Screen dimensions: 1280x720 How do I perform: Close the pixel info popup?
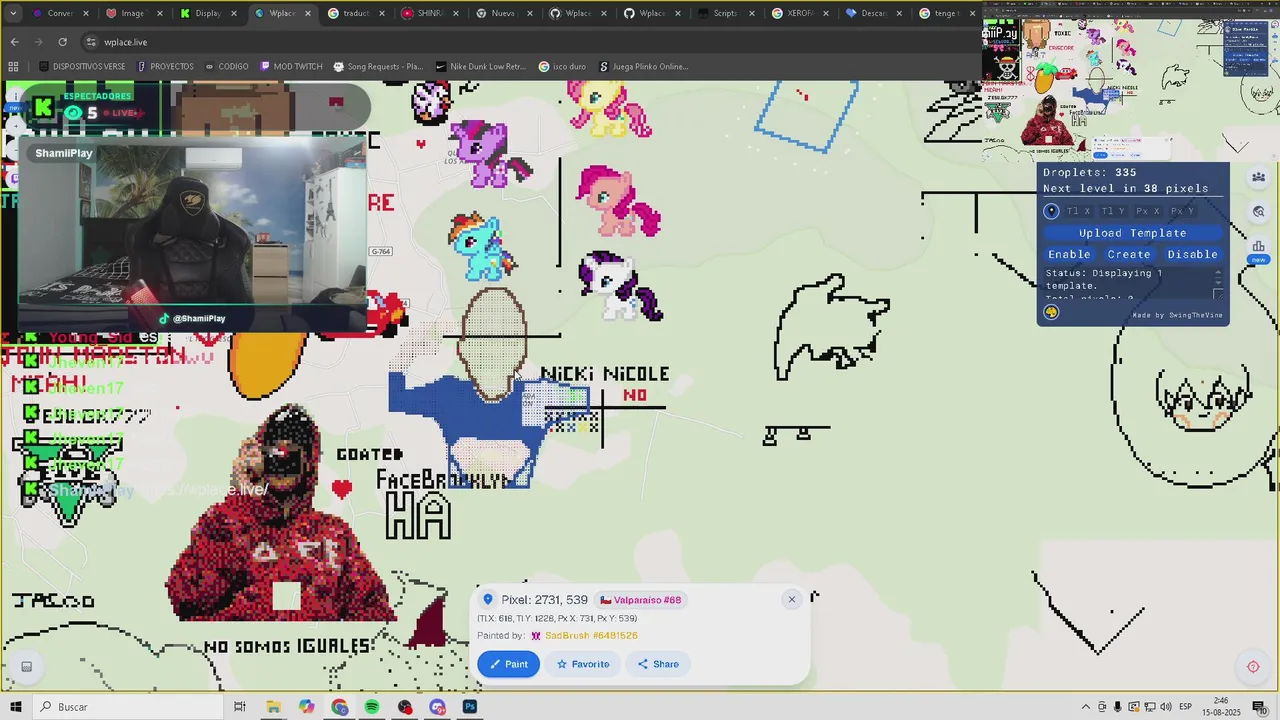(791, 599)
